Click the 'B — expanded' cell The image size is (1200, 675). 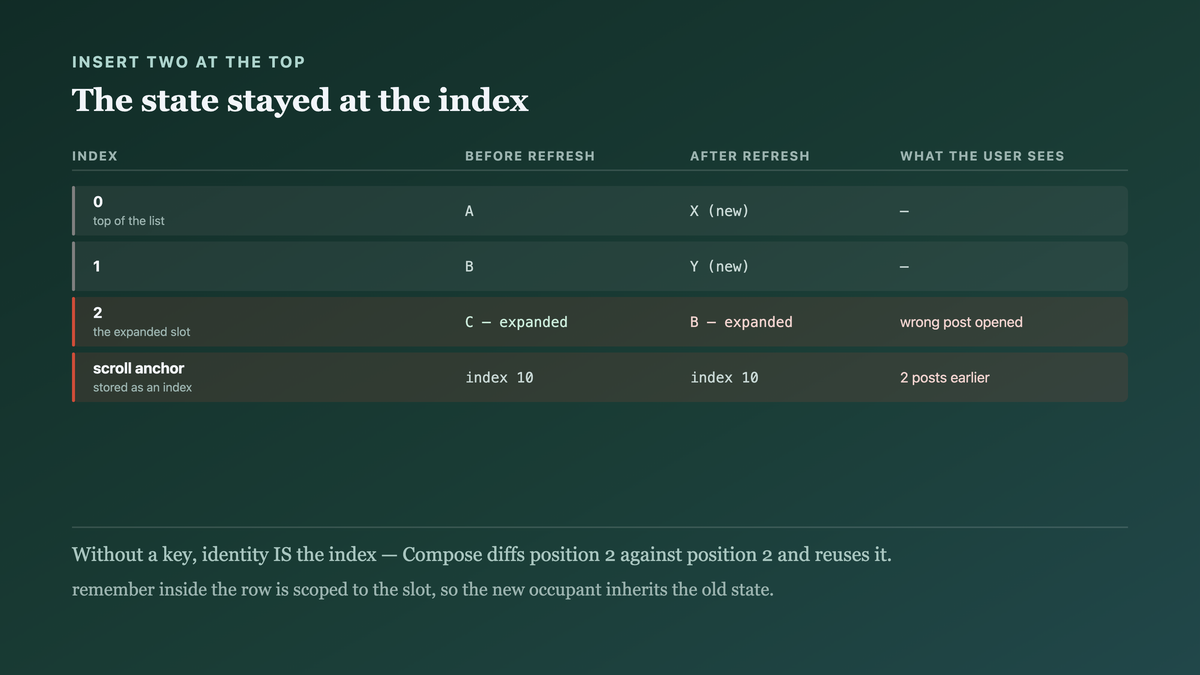[741, 322]
